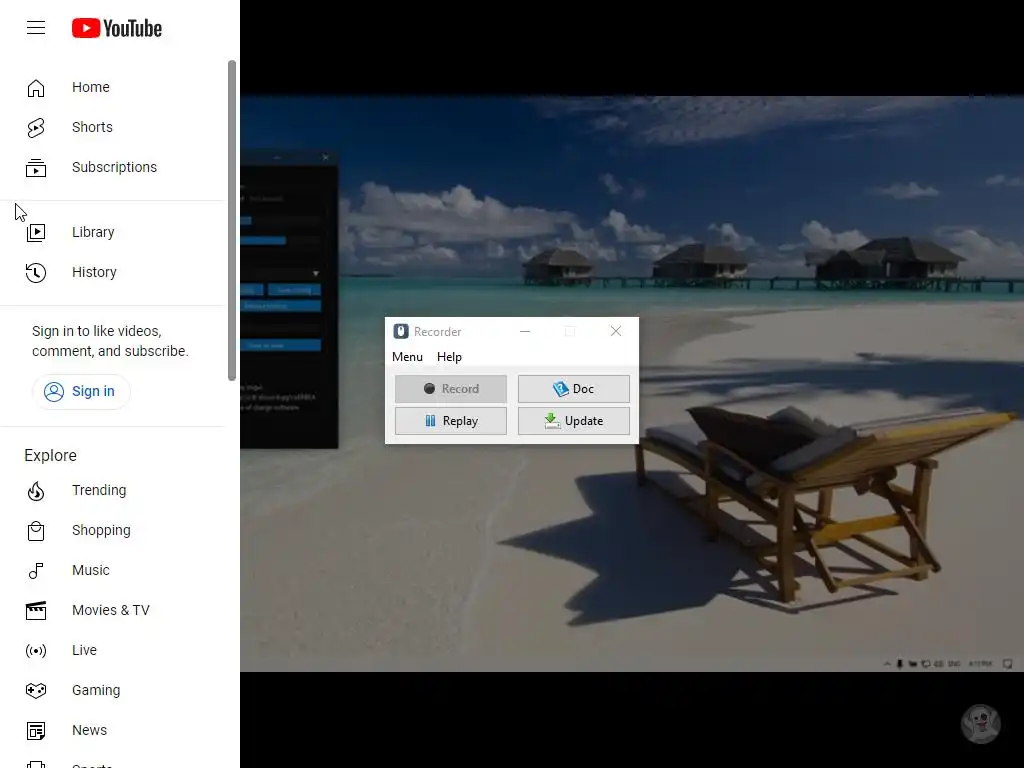The width and height of the screenshot is (1024, 768).
Task: Click the sidebar vertical scrollbar
Action: tap(232, 220)
